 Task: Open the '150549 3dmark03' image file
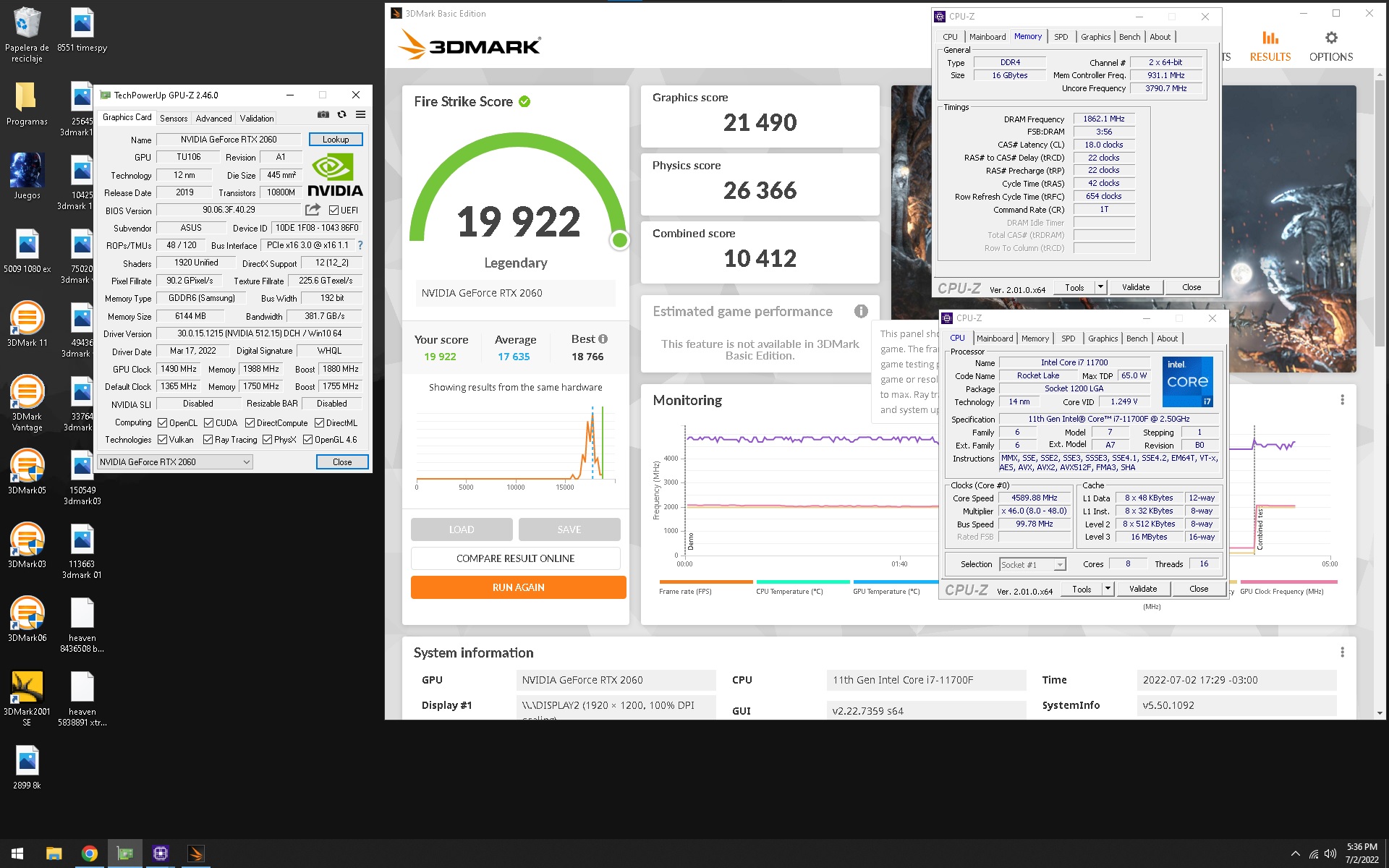82,477
